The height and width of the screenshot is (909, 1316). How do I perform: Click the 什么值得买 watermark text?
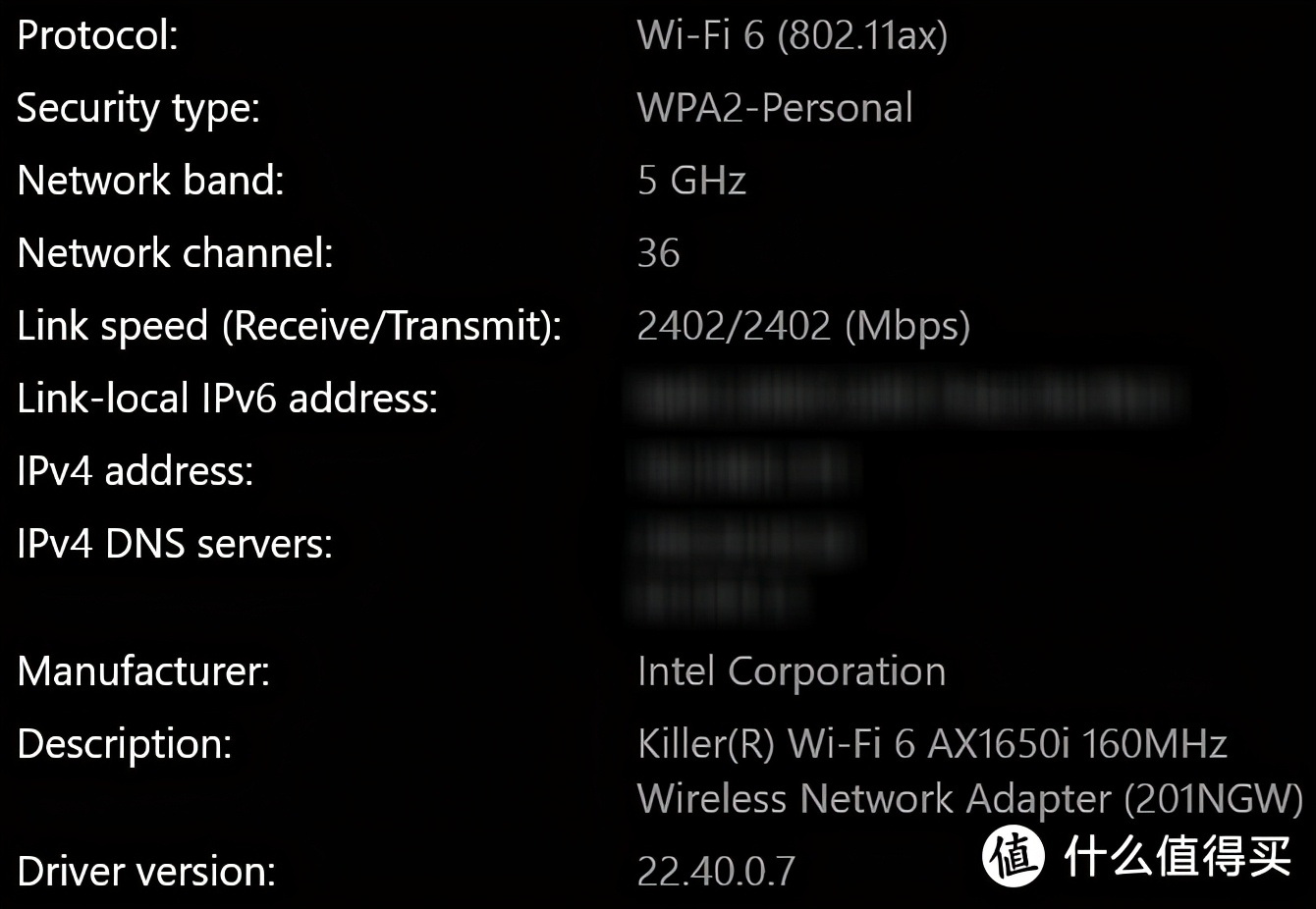point(1177,856)
